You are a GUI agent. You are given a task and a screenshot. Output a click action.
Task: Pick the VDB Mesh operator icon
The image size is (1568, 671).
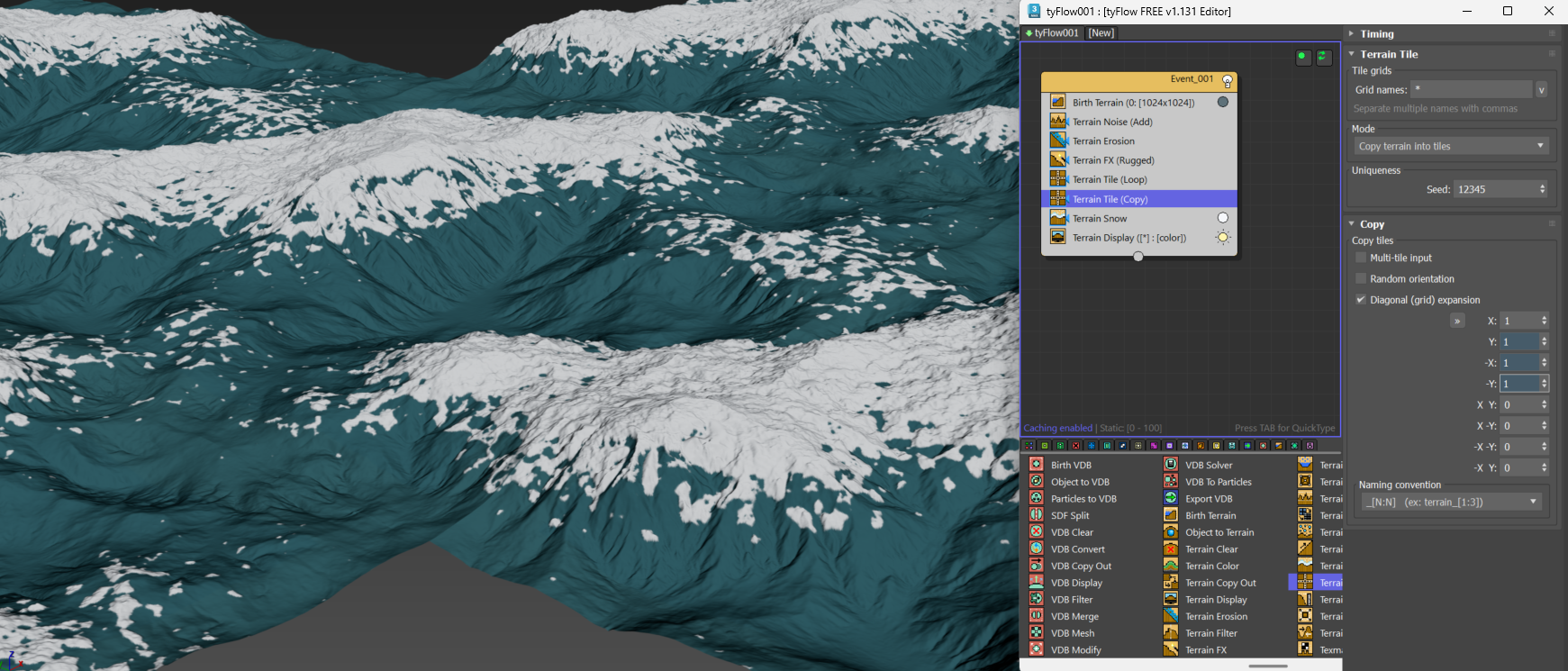click(x=1037, y=633)
